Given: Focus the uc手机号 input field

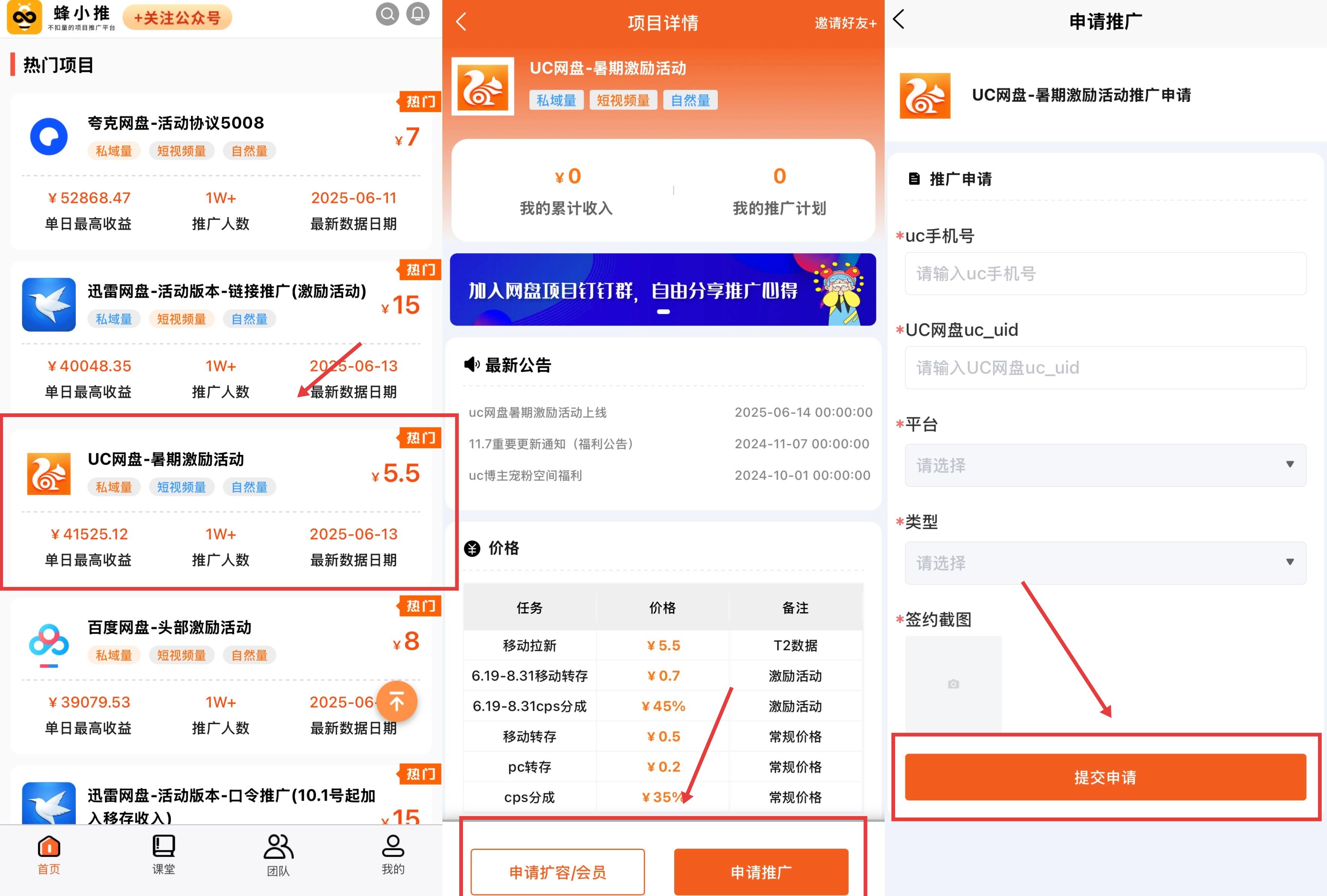Looking at the screenshot, I should coord(1105,273).
